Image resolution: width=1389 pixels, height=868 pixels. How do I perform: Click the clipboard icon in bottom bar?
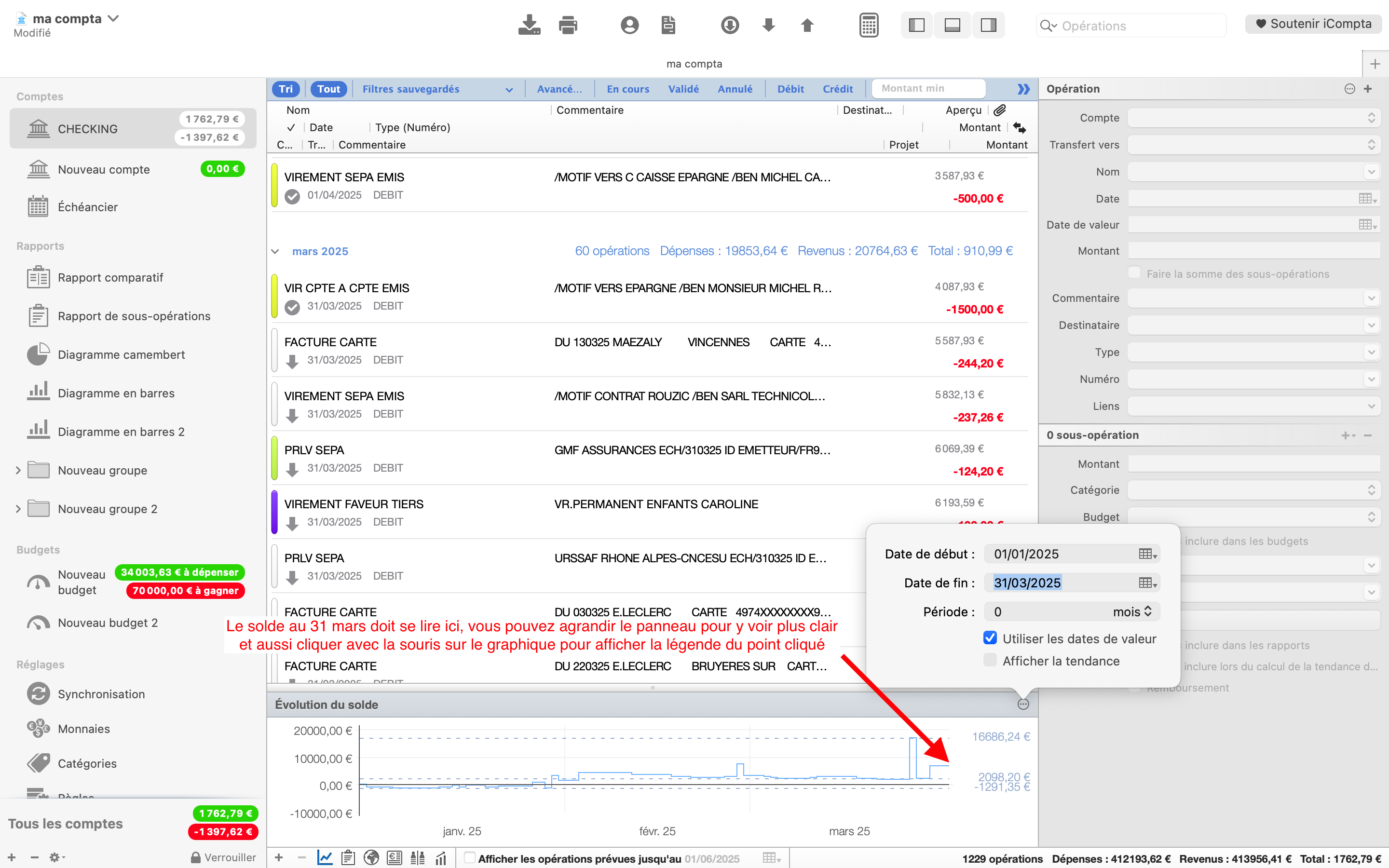[x=347, y=858]
